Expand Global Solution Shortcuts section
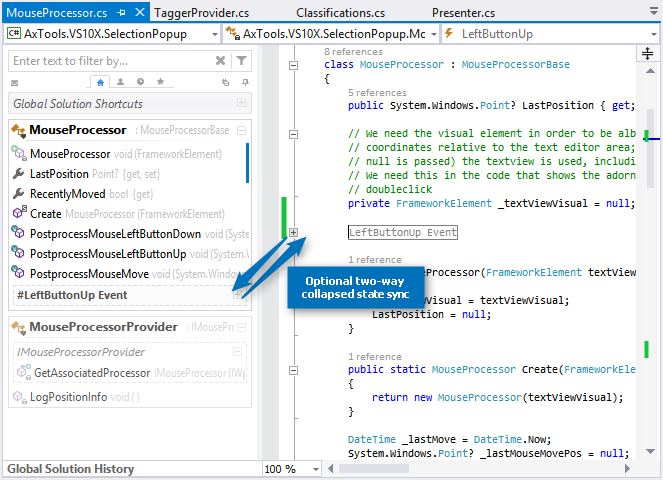 241,103
